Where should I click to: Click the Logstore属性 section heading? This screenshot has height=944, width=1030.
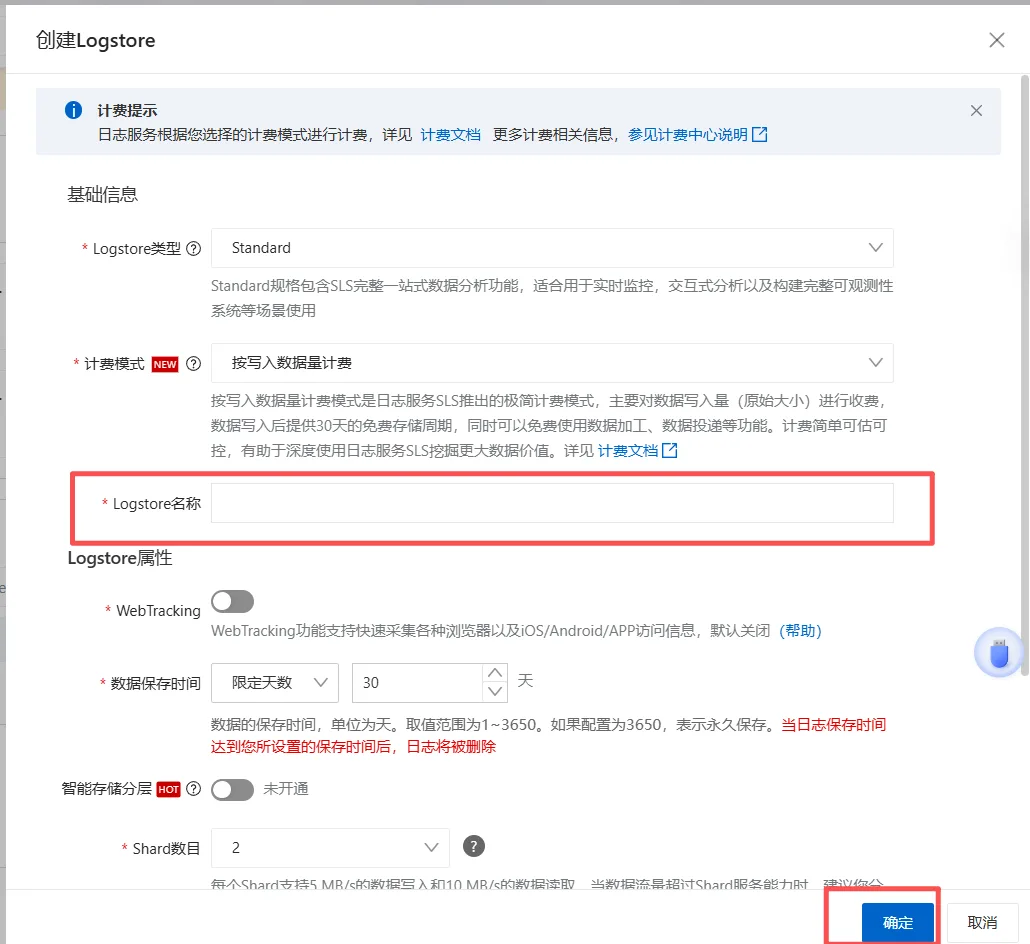(x=120, y=558)
